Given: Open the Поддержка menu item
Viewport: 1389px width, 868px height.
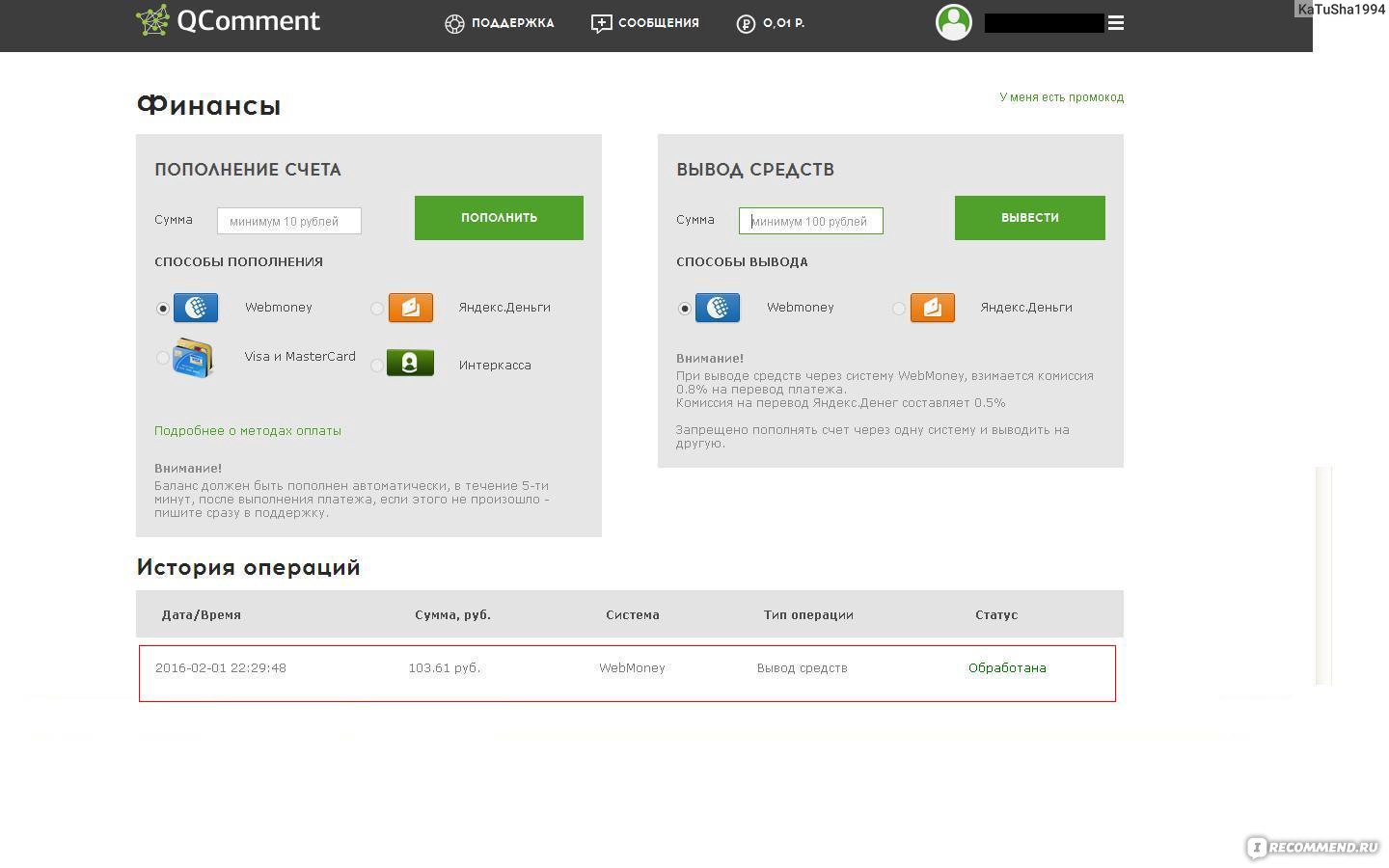Looking at the screenshot, I should 512,23.
